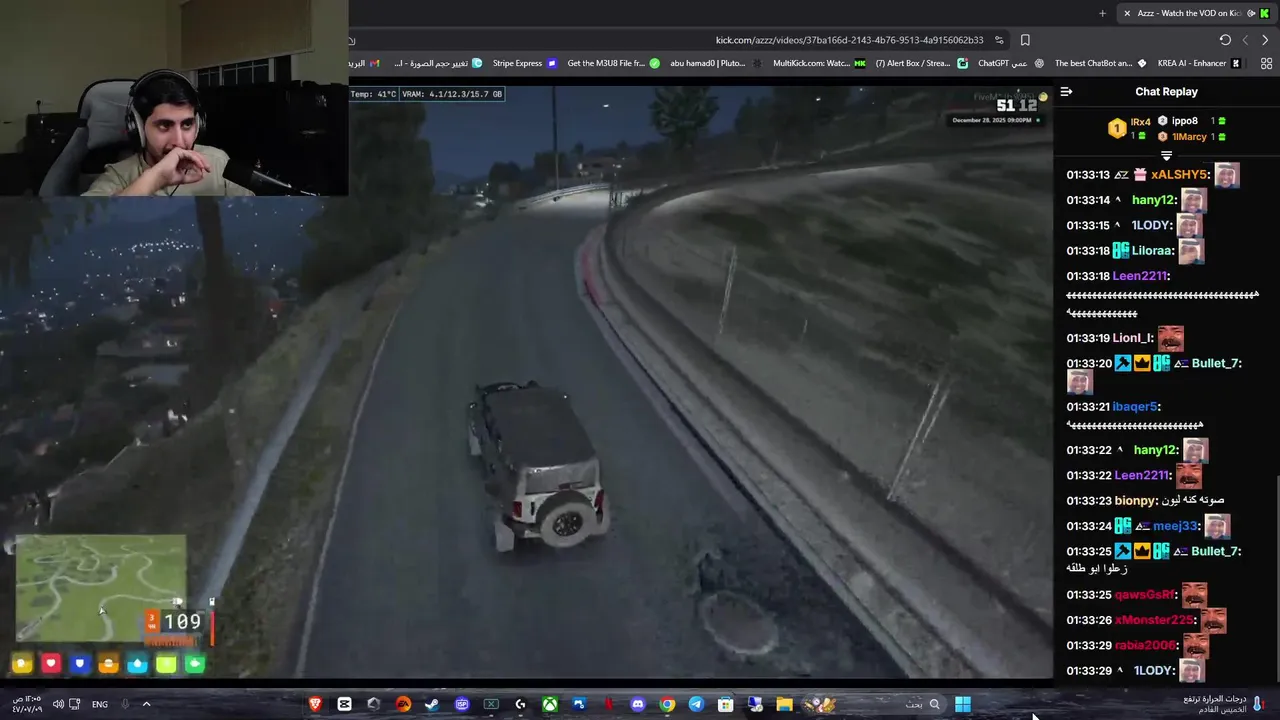
Task: Click the OG badge beside Liloraa
Action: 1121,251
